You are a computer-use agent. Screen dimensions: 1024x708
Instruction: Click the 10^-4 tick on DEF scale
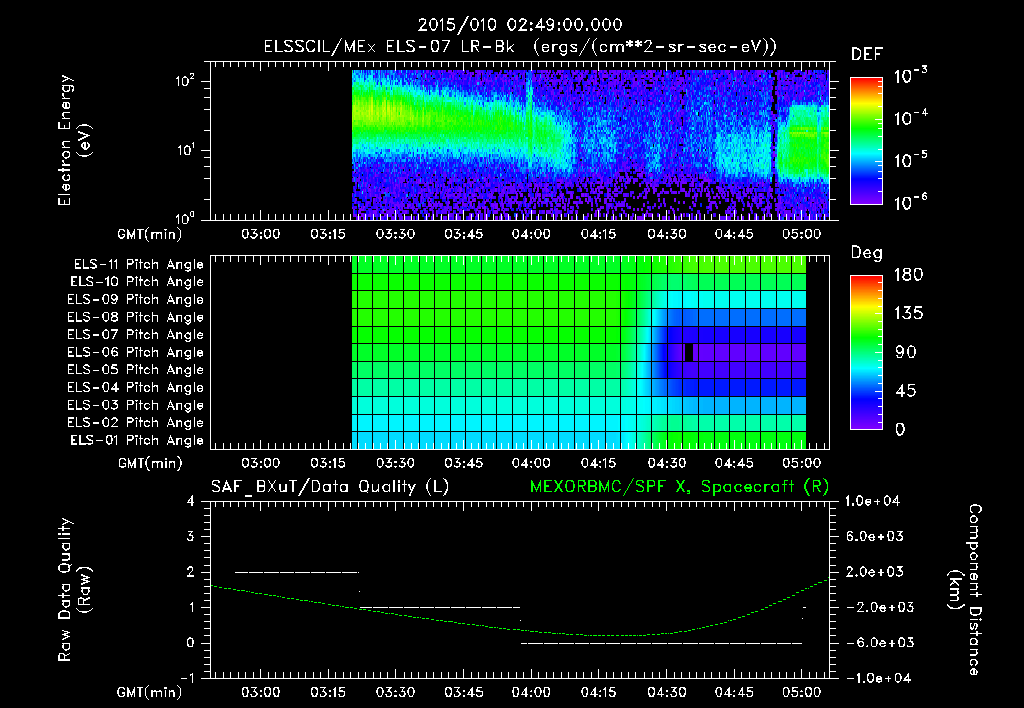910,118
